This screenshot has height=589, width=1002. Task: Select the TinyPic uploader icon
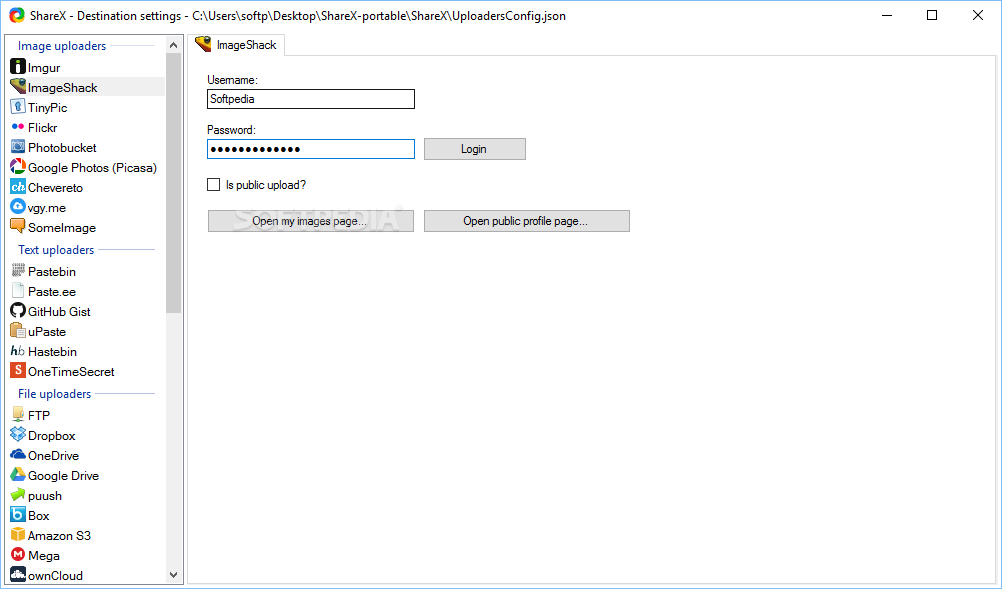tap(18, 107)
